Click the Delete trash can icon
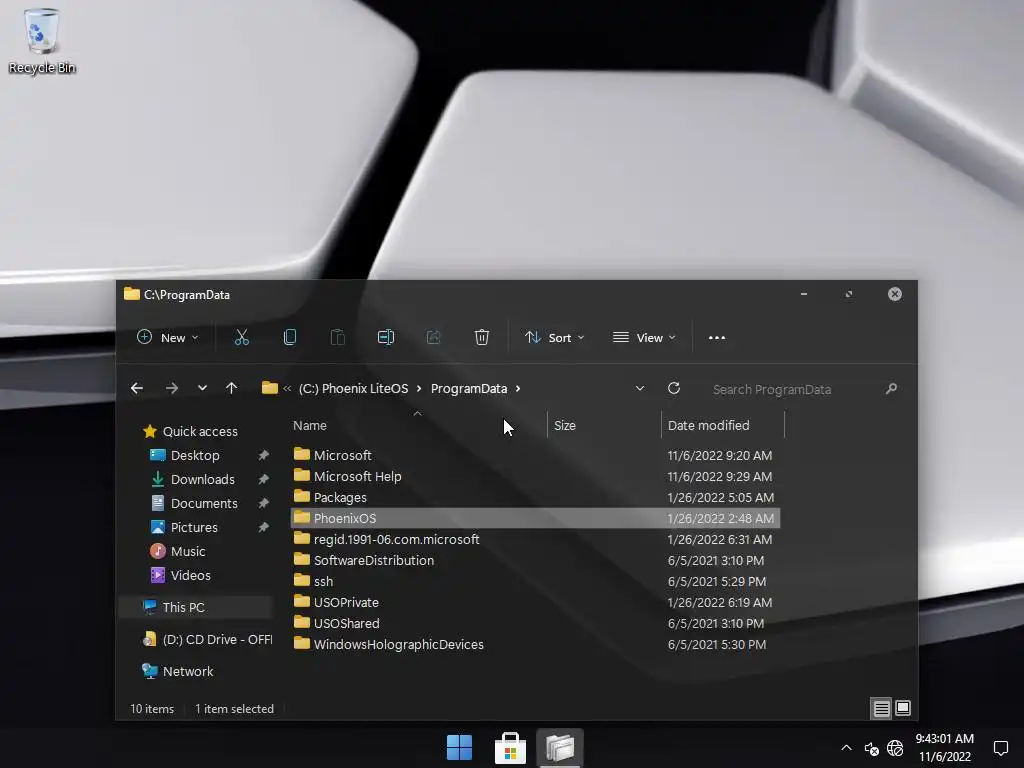The height and width of the screenshot is (768, 1024). click(481, 337)
